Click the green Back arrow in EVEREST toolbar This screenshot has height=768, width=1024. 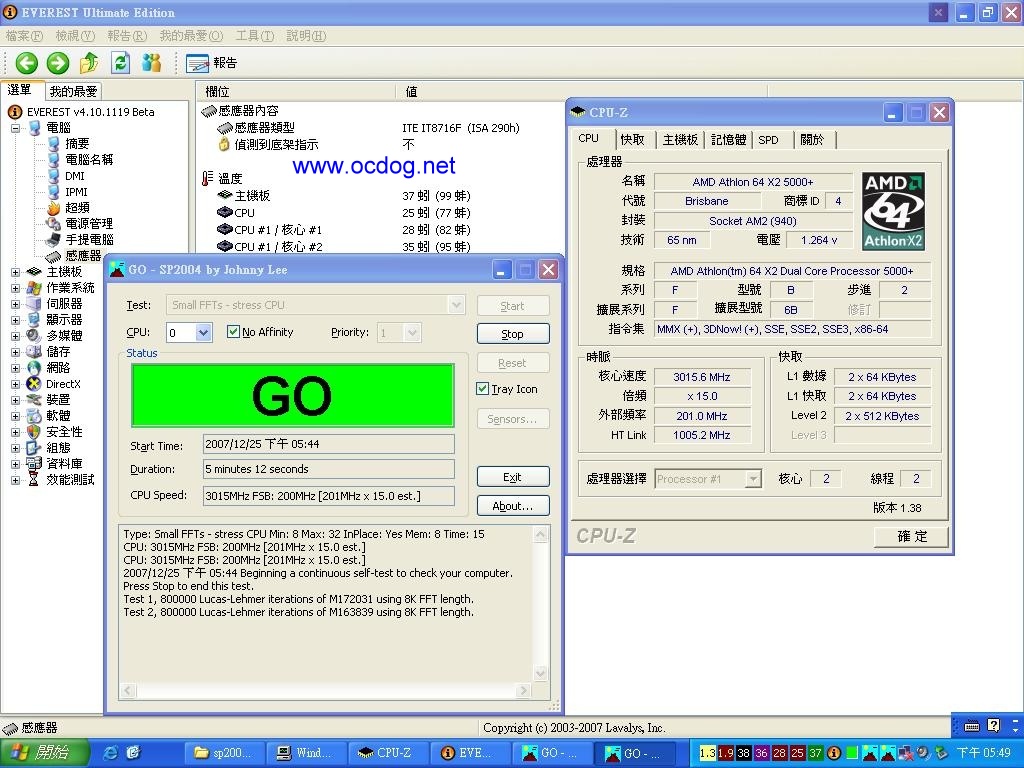pyautogui.click(x=27, y=63)
